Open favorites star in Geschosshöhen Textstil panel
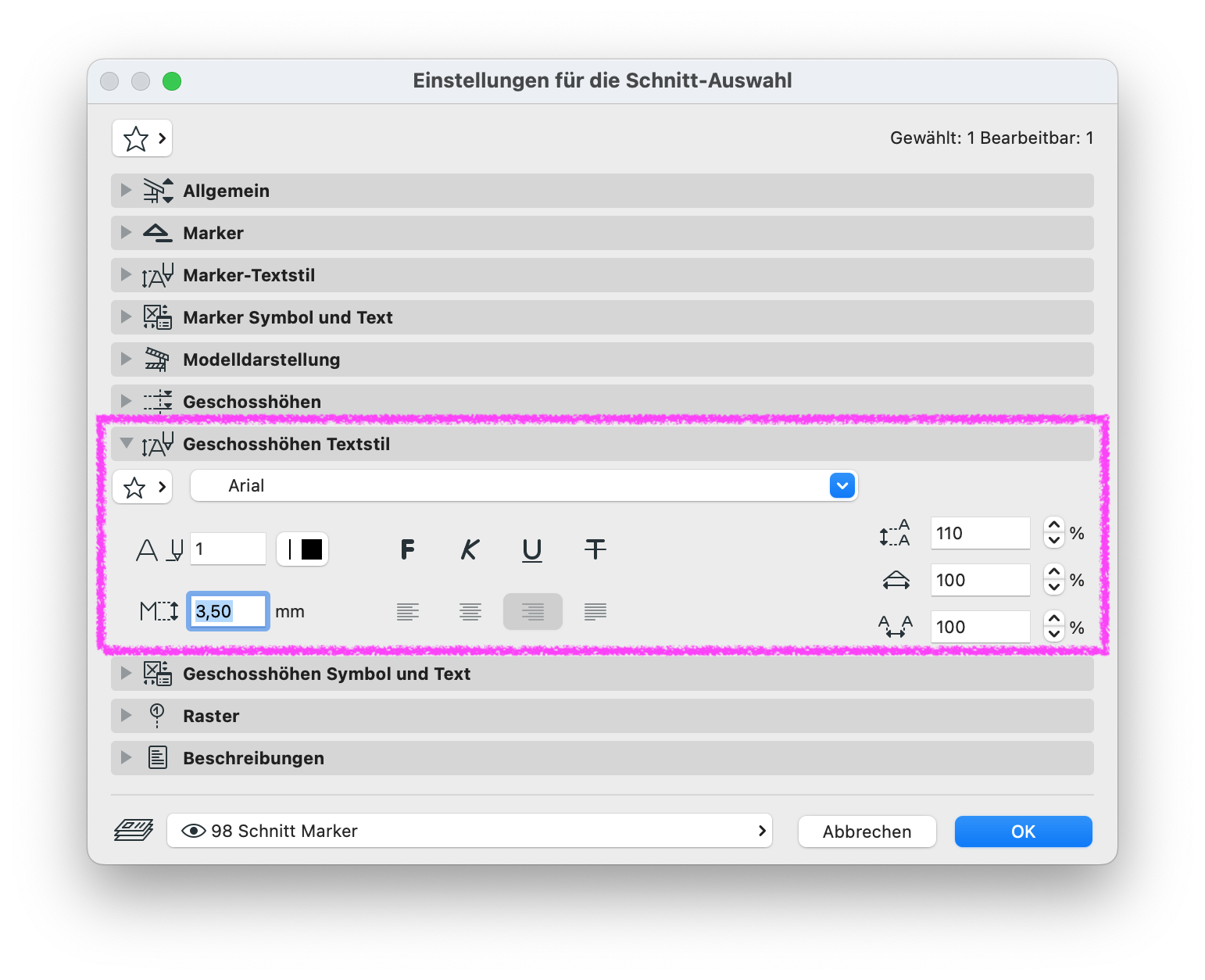Viewport: 1205px width, 980px height. tap(142, 487)
